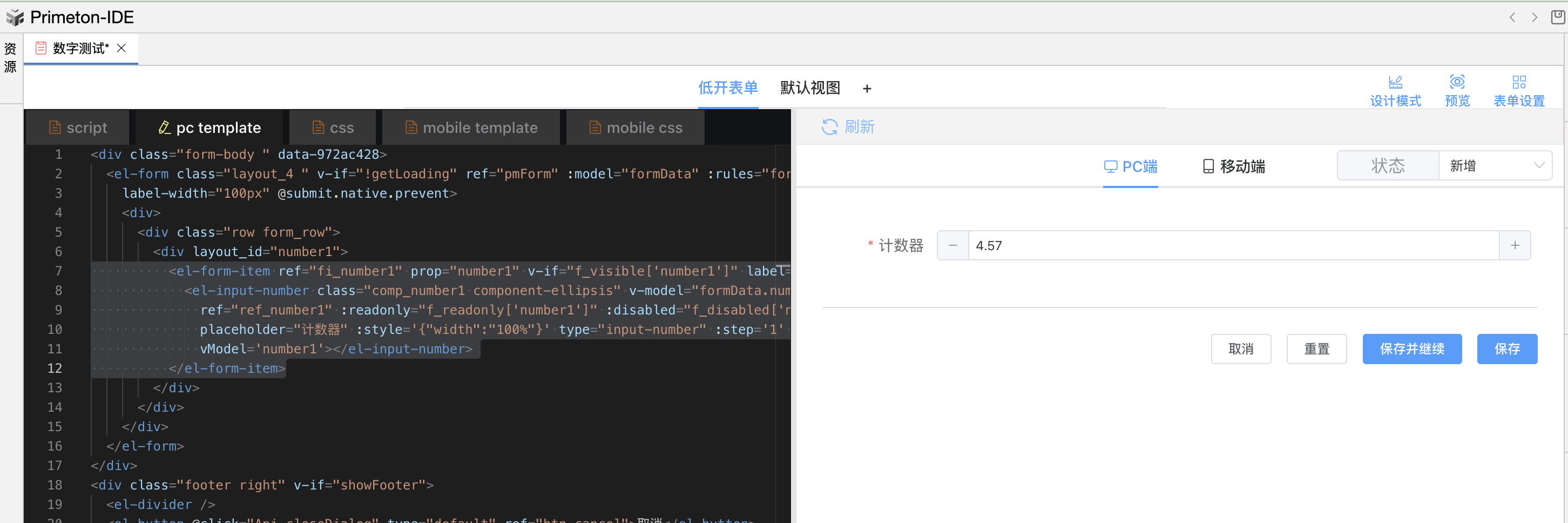
Task: Expand the 状态 dropdown showing 新增
Action: (1495, 166)
